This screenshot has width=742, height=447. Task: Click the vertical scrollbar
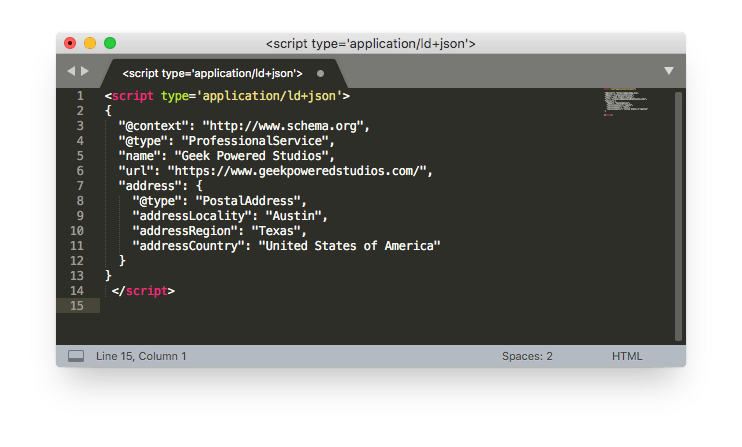[678, 216]
